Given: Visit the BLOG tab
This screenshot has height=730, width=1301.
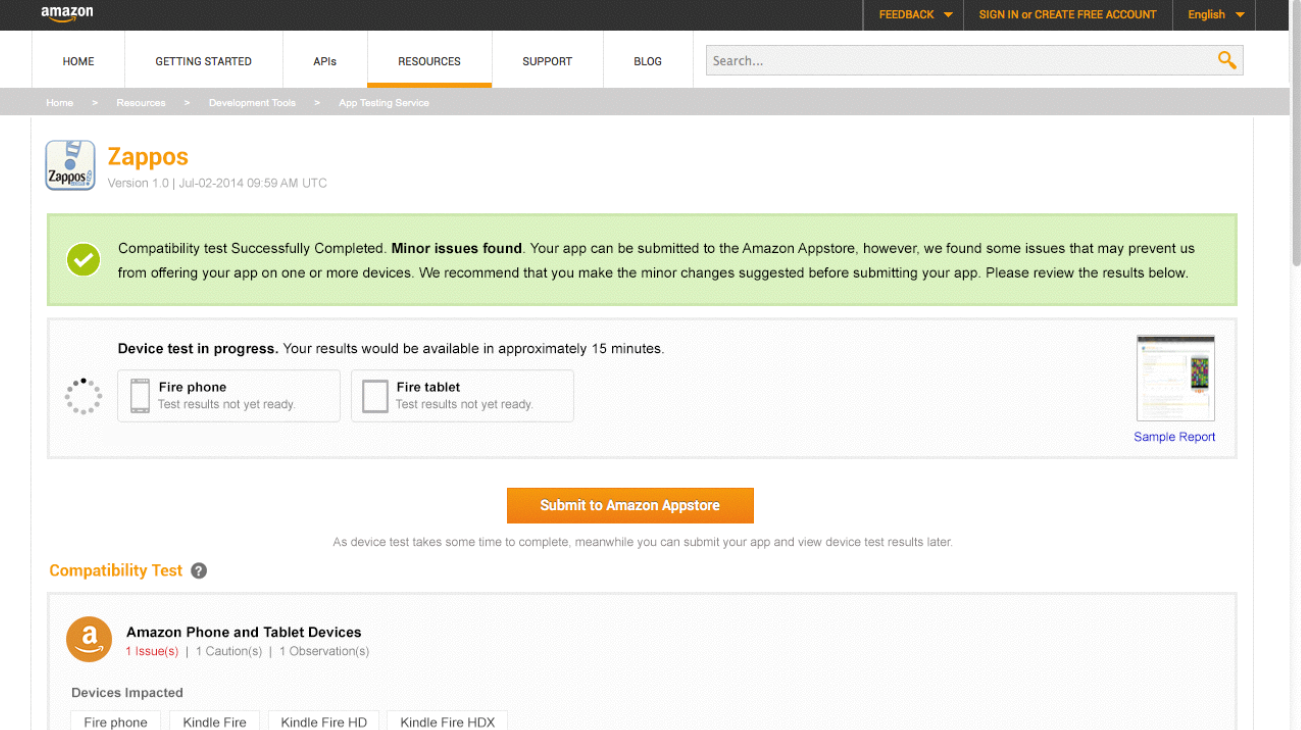Looking at the screenshot, I should pos(648,61).
